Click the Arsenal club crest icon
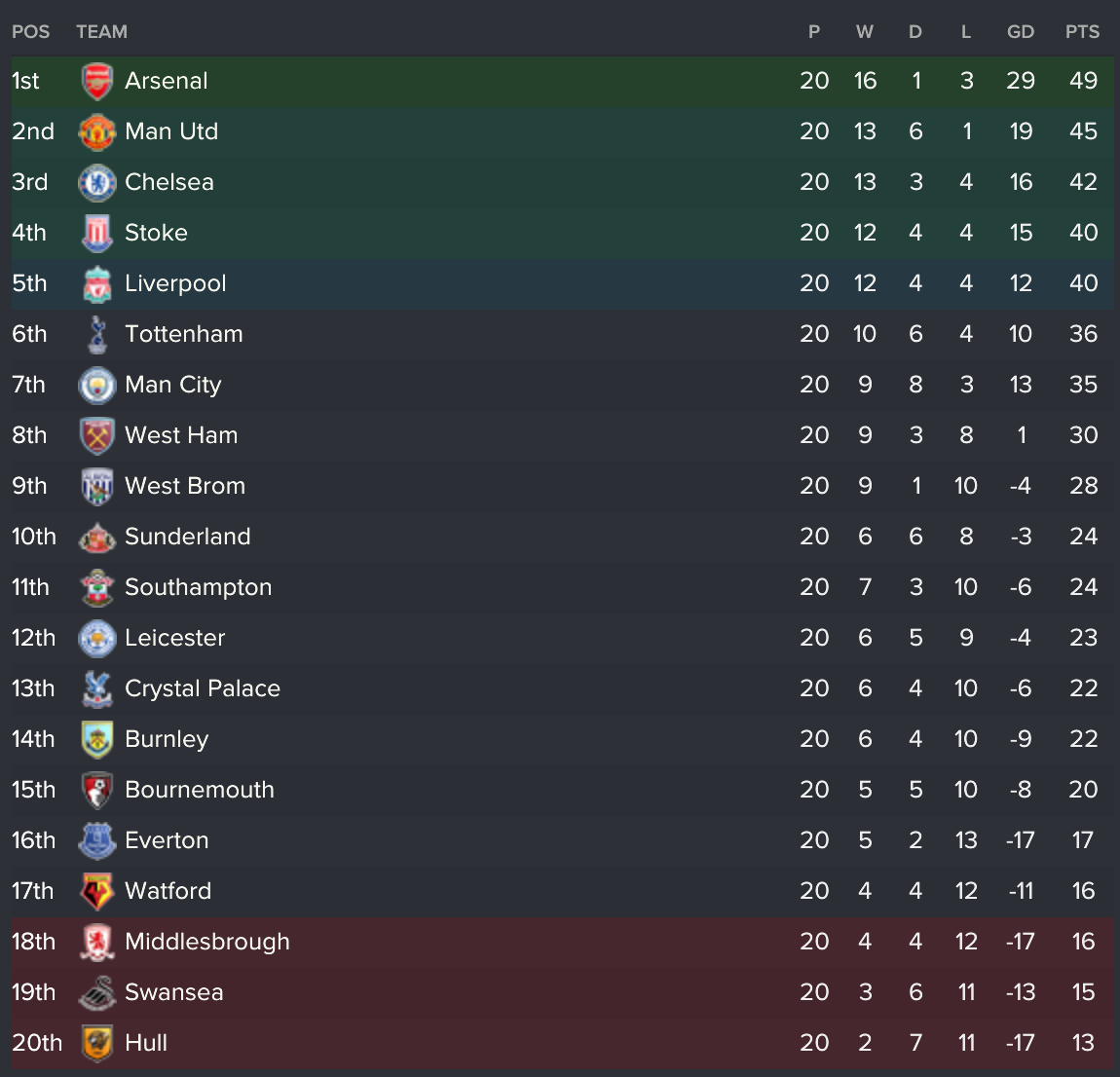Screen dimensions: 1120x1077 (96, 82)
